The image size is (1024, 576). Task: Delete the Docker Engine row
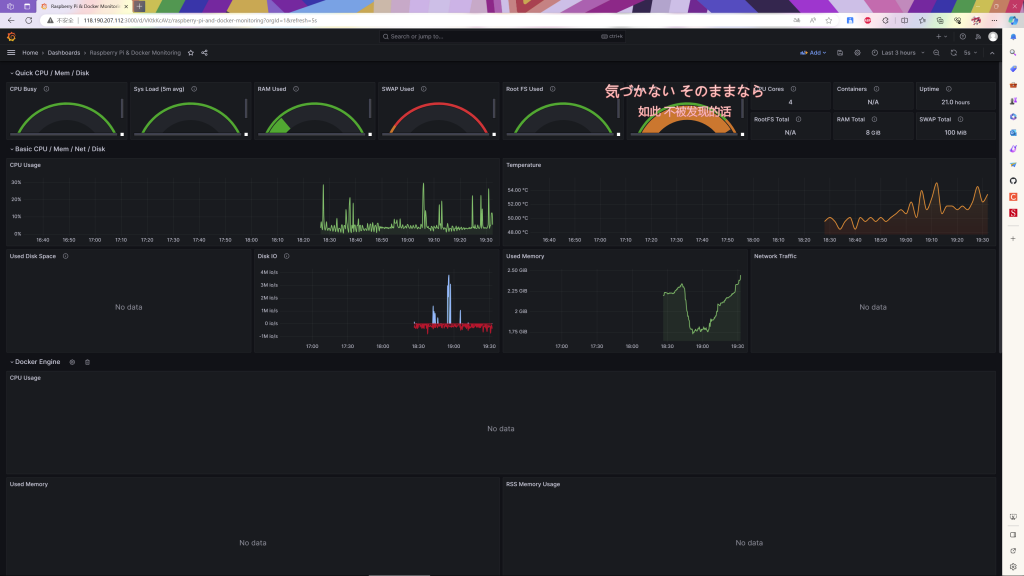(88, 362)
